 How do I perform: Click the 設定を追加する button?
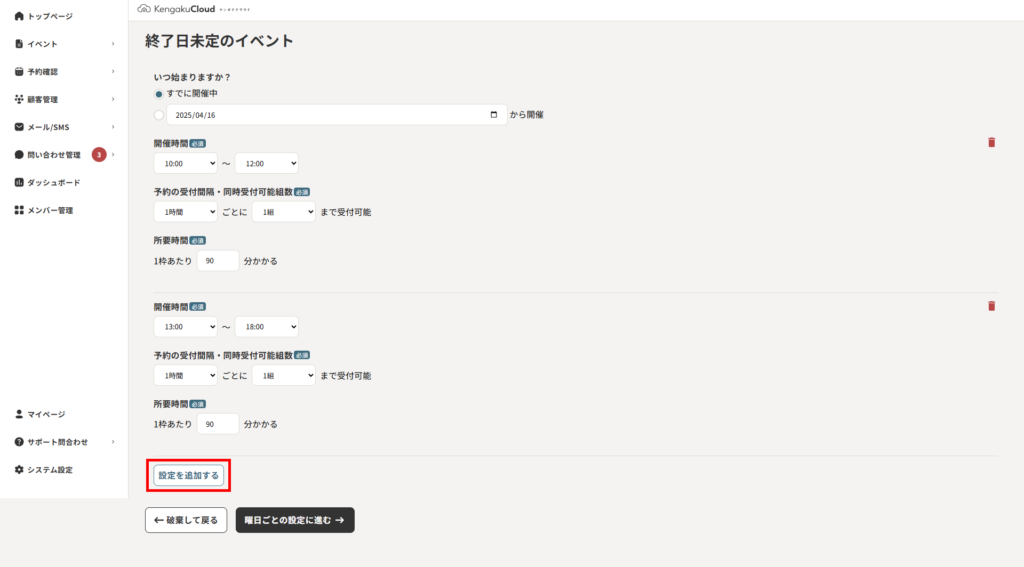tap(189, 476)
